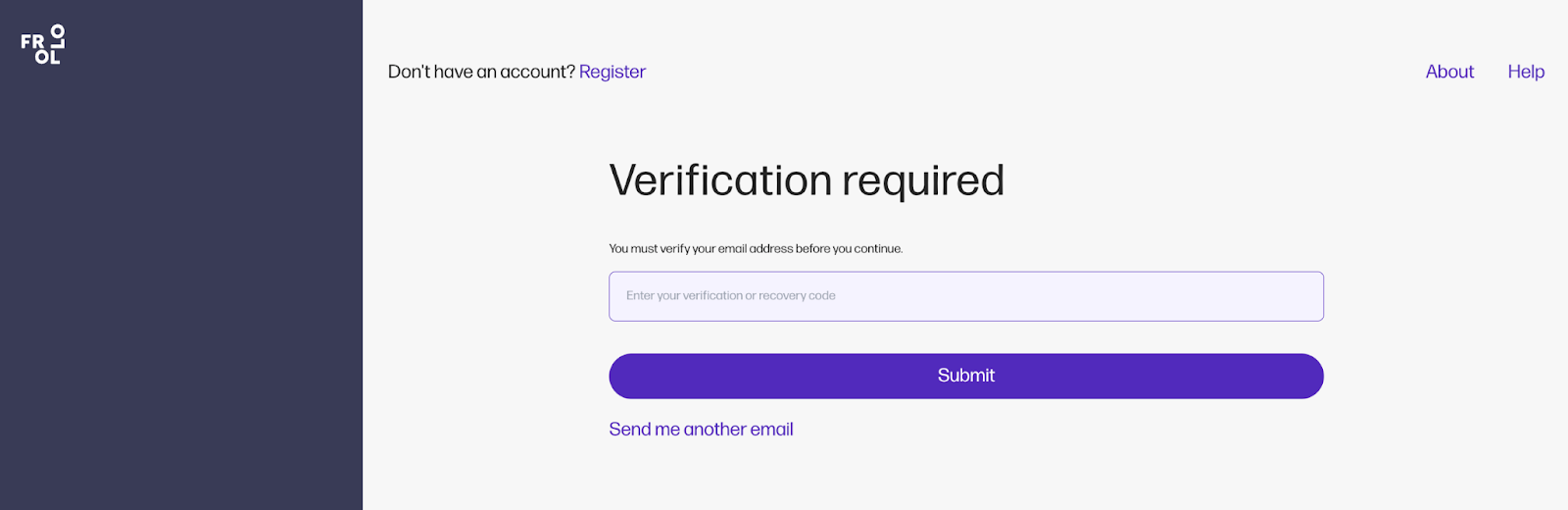The height and width of the screenshot is (510, 1568).
Task: Click the 'You must verify your email' message
Action: [x=756, y=249]
